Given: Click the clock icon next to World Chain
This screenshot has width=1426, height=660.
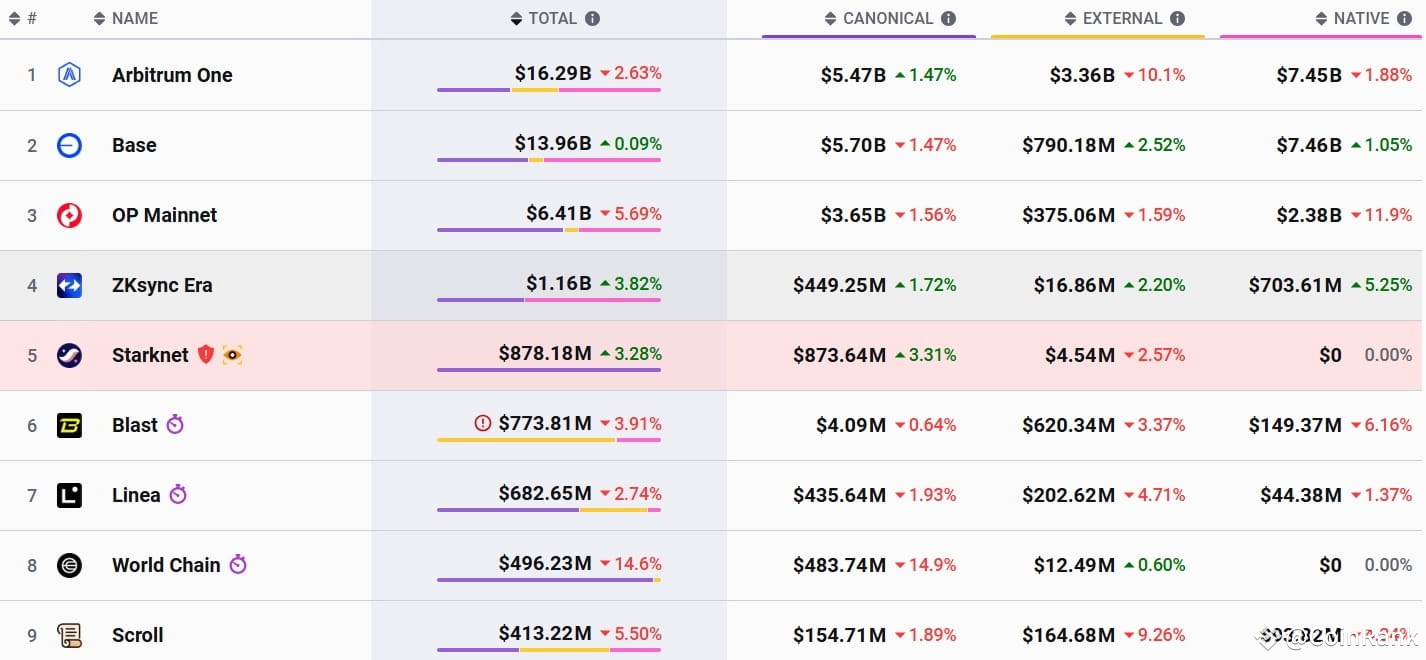Looking at the screenshot, I should tap(238, 564).
